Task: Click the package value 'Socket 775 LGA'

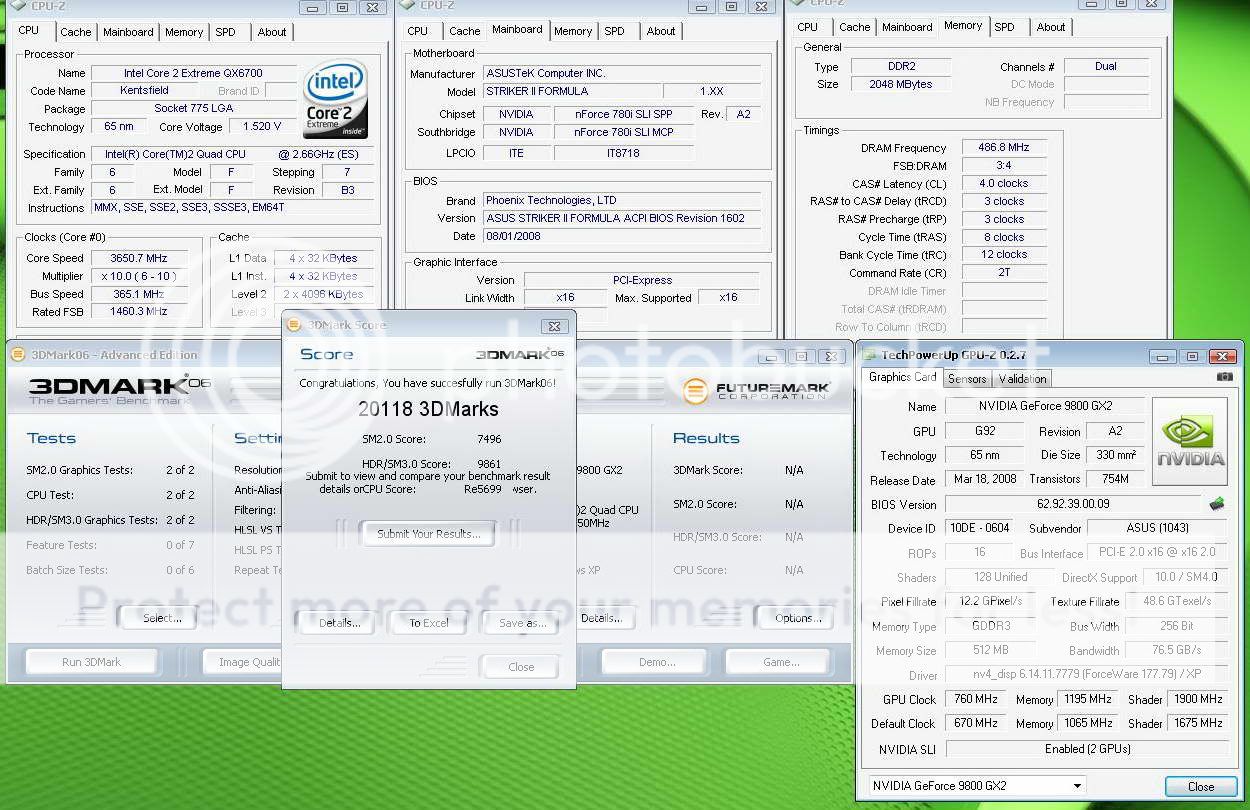Action: tap(194, 109)
